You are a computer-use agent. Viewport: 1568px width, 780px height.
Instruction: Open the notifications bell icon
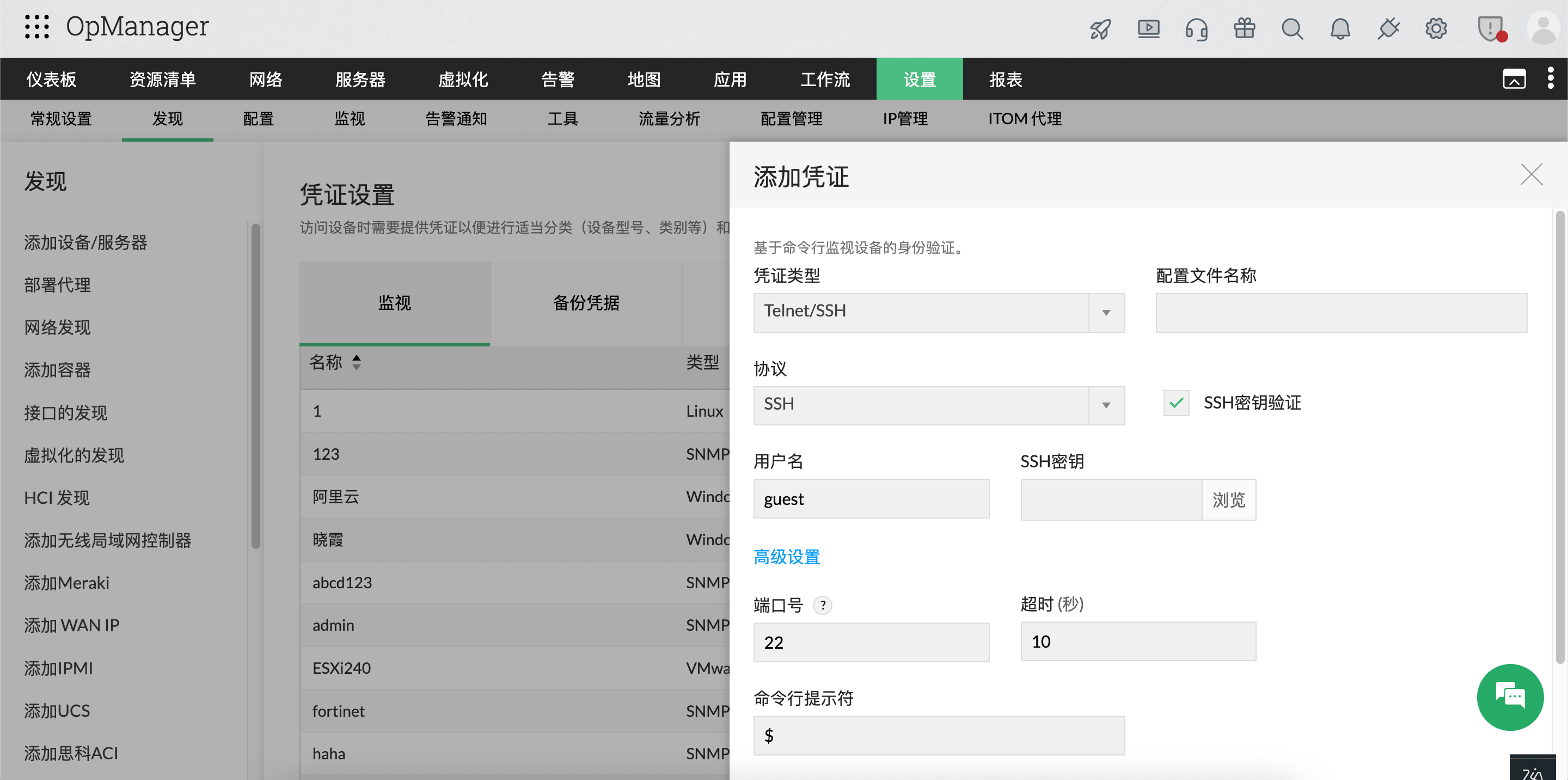1340,29
